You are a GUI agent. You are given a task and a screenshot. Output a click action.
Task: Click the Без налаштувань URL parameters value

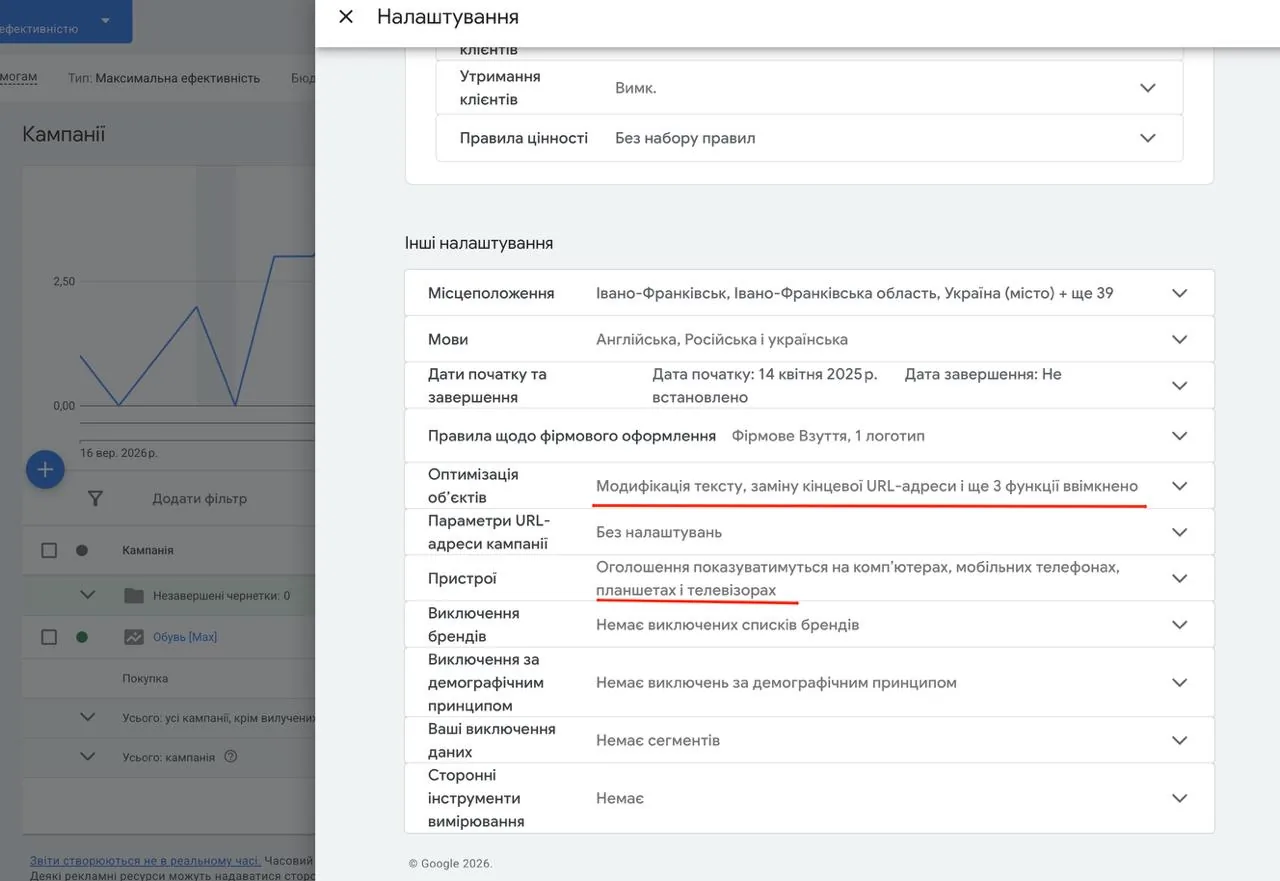pyautogui.click(x=659, y=532)
